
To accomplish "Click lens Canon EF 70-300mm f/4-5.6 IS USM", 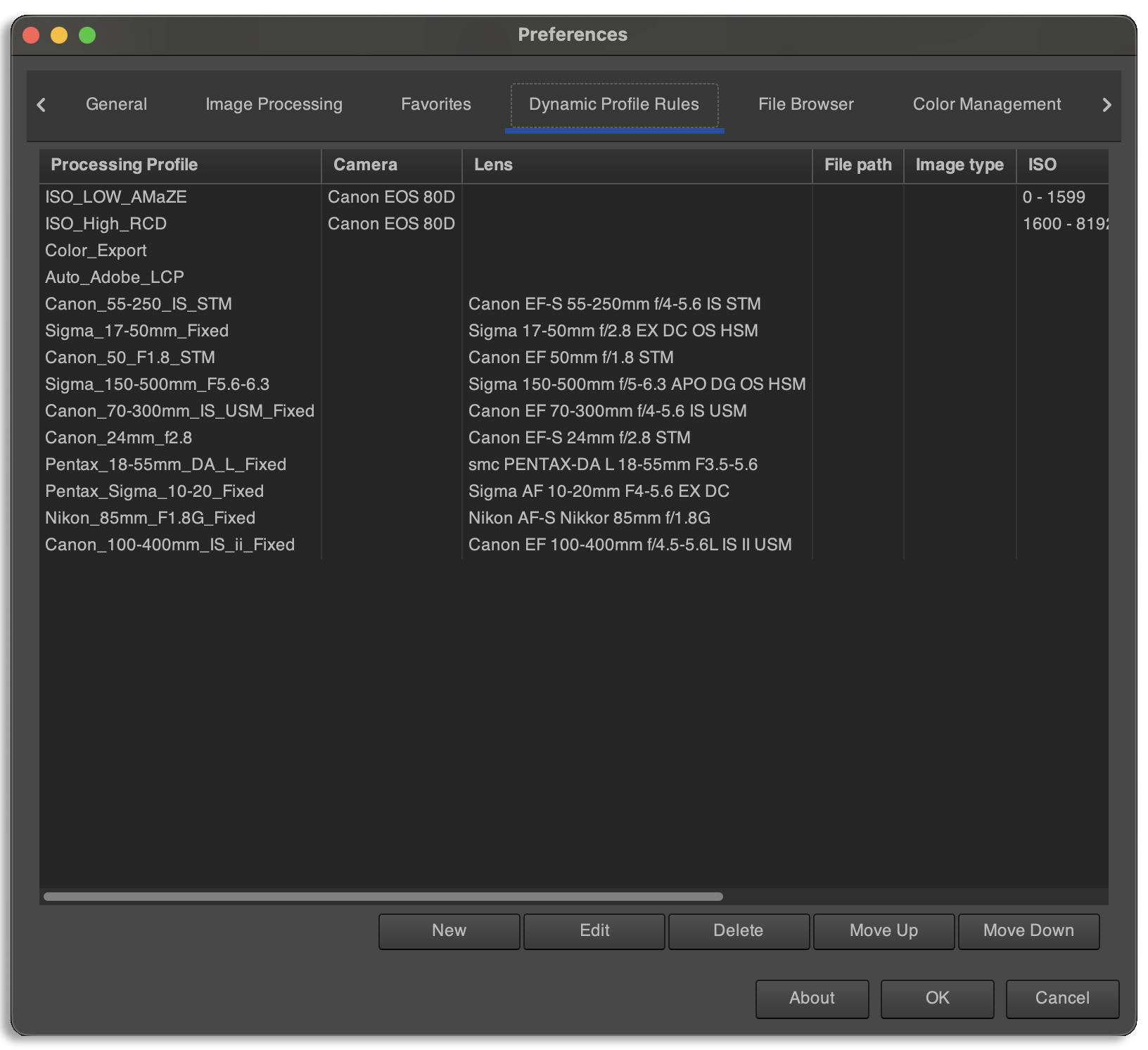I will coord(608,411).
